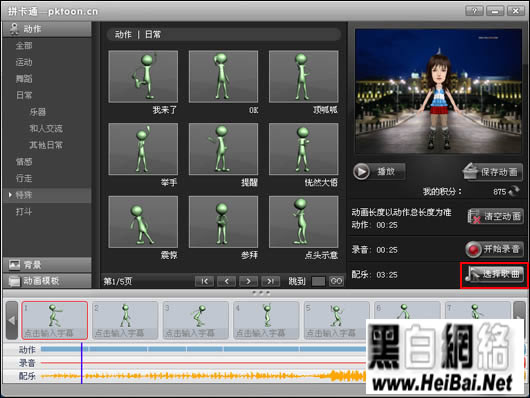Minimize the 拼卡通 window

(495, 11)
